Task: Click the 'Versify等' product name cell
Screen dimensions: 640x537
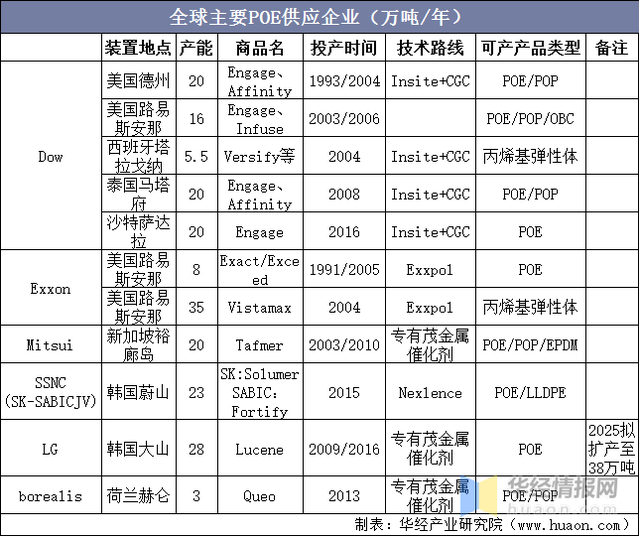Action: point(260,156)
